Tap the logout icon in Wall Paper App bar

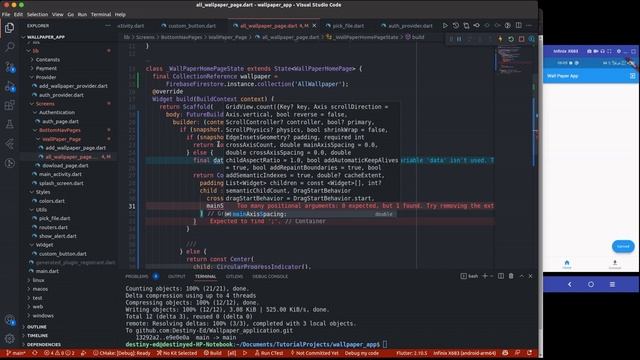pyautogui.click(x=632, y=76)
